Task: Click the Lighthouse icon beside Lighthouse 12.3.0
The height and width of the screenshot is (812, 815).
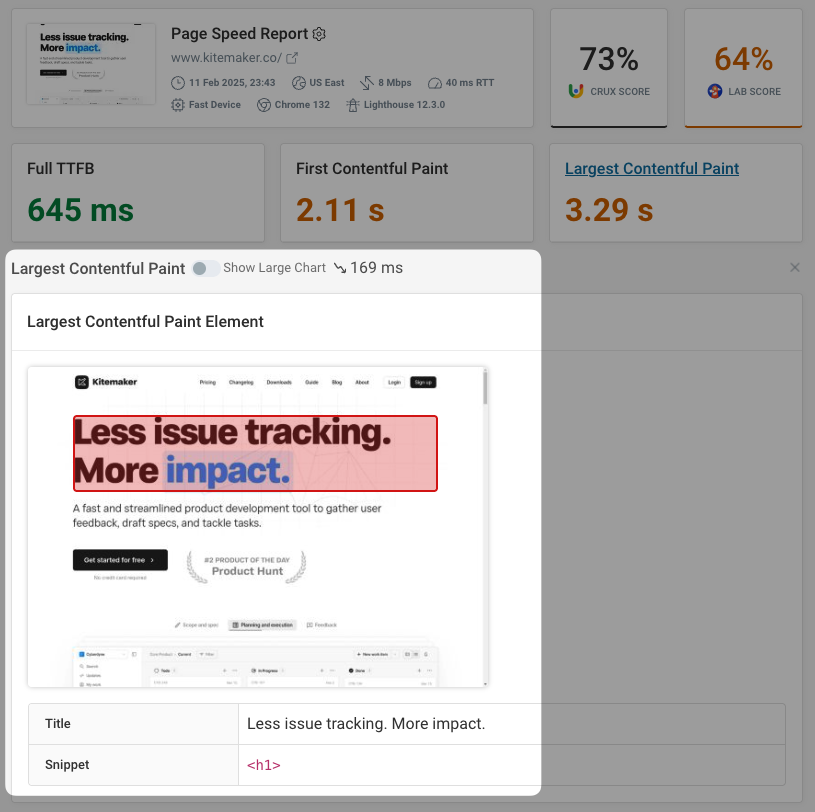Action: point(352,105)
